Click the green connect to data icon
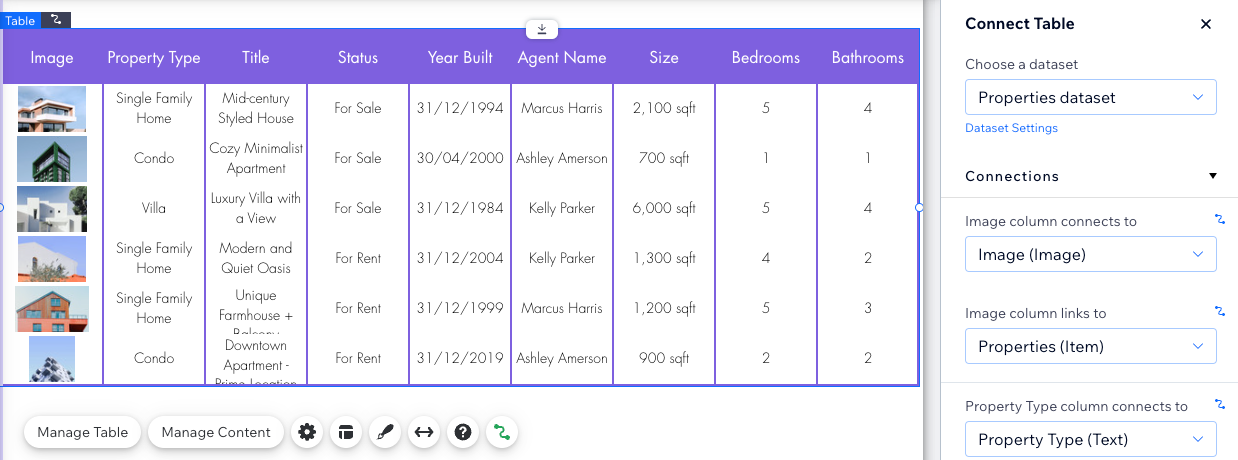Screen dimensions: 1238x460 pyautogui.click(x=502, y=432)
